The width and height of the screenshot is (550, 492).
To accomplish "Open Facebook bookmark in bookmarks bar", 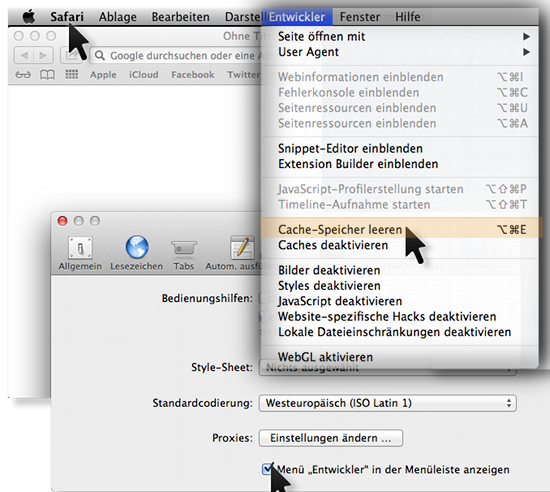I will point(193,75).
